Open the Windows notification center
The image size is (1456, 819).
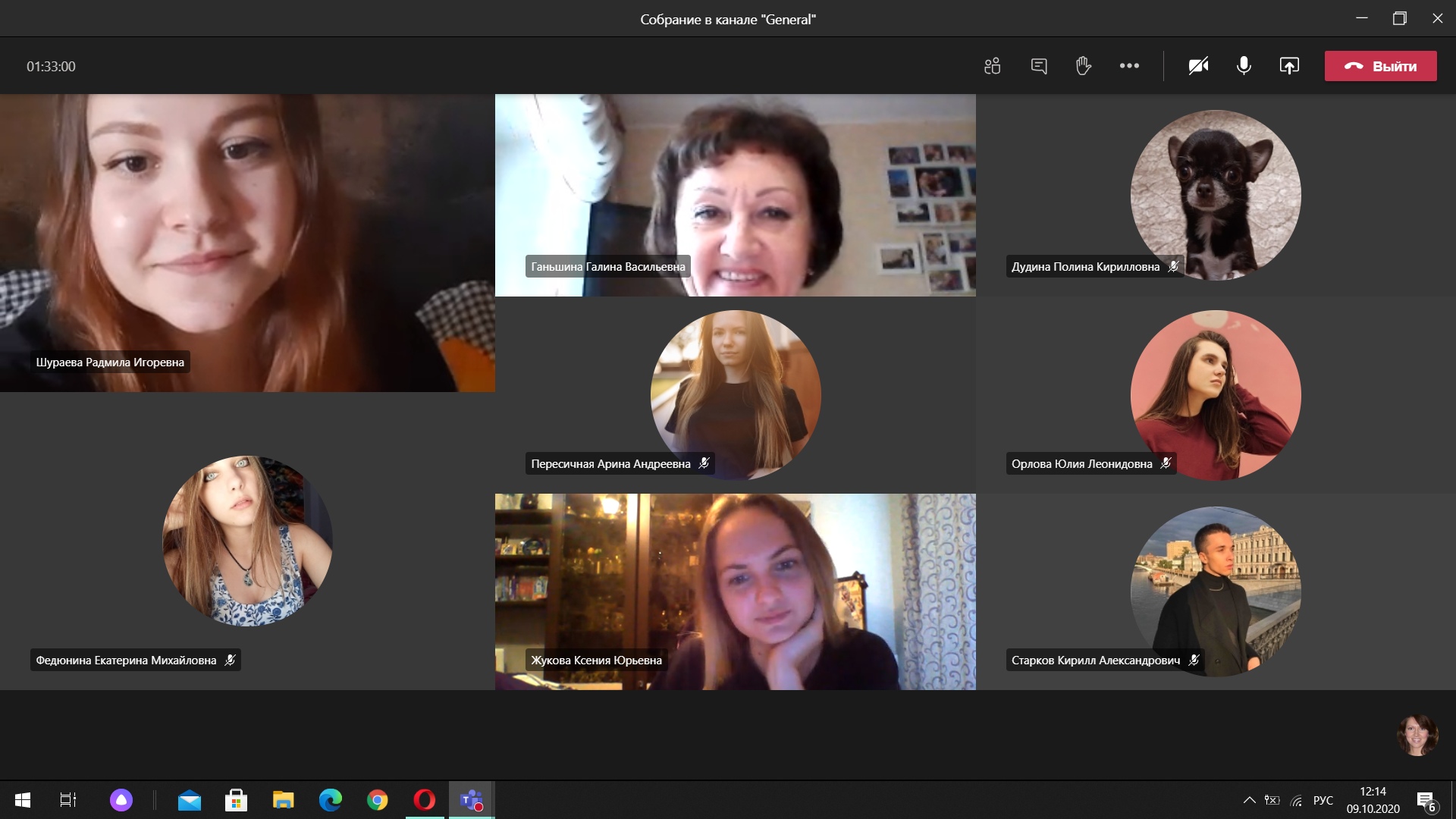tap(1426, 800)
